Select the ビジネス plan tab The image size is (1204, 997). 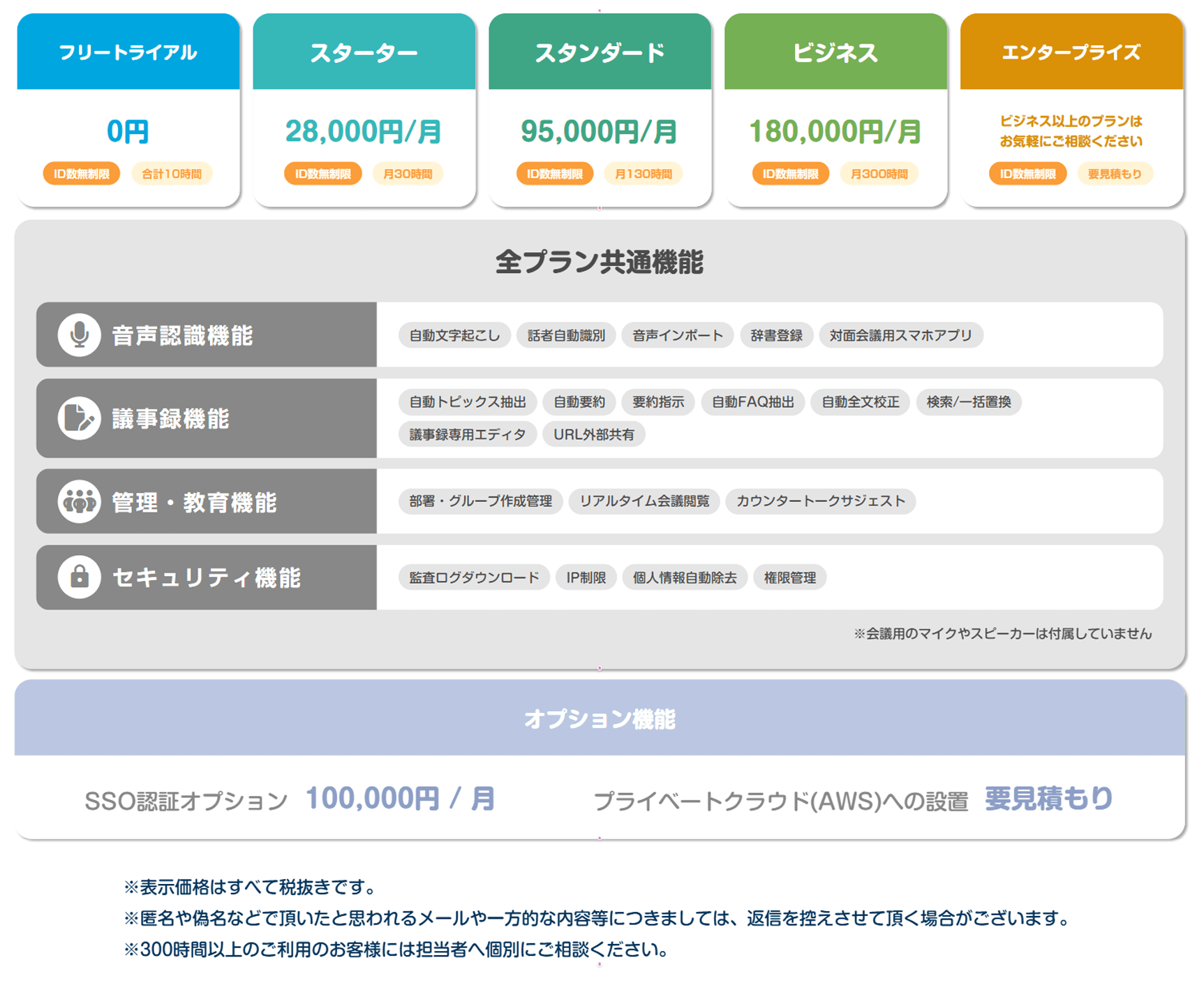[x=835, y=52]
